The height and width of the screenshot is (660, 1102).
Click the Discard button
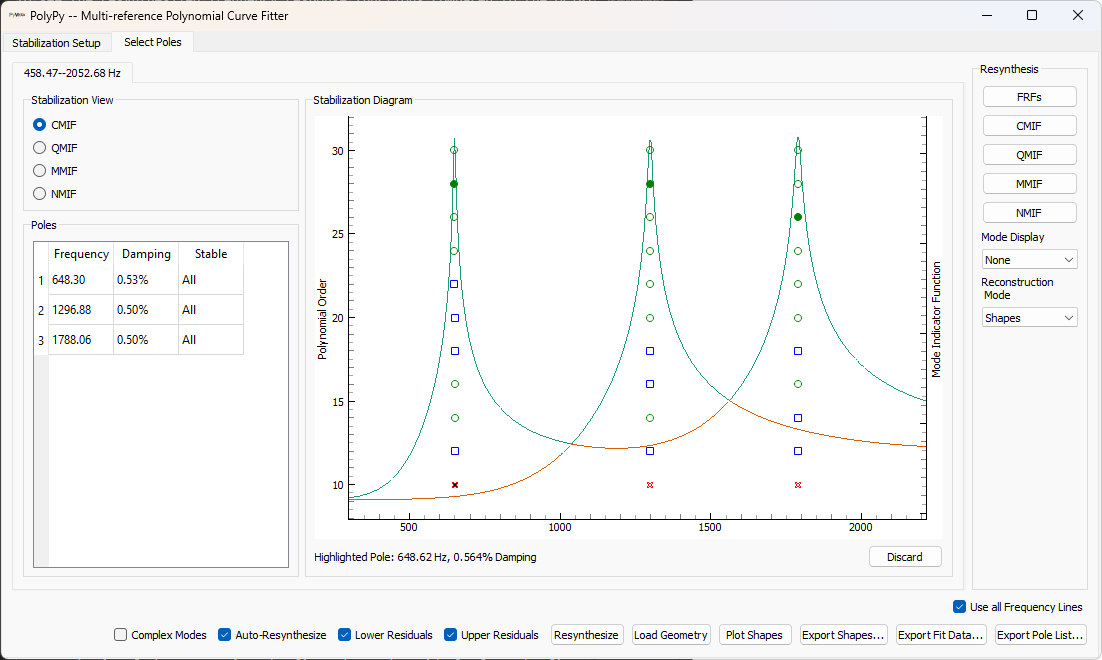pyautogui.click(x=904, y=557)
